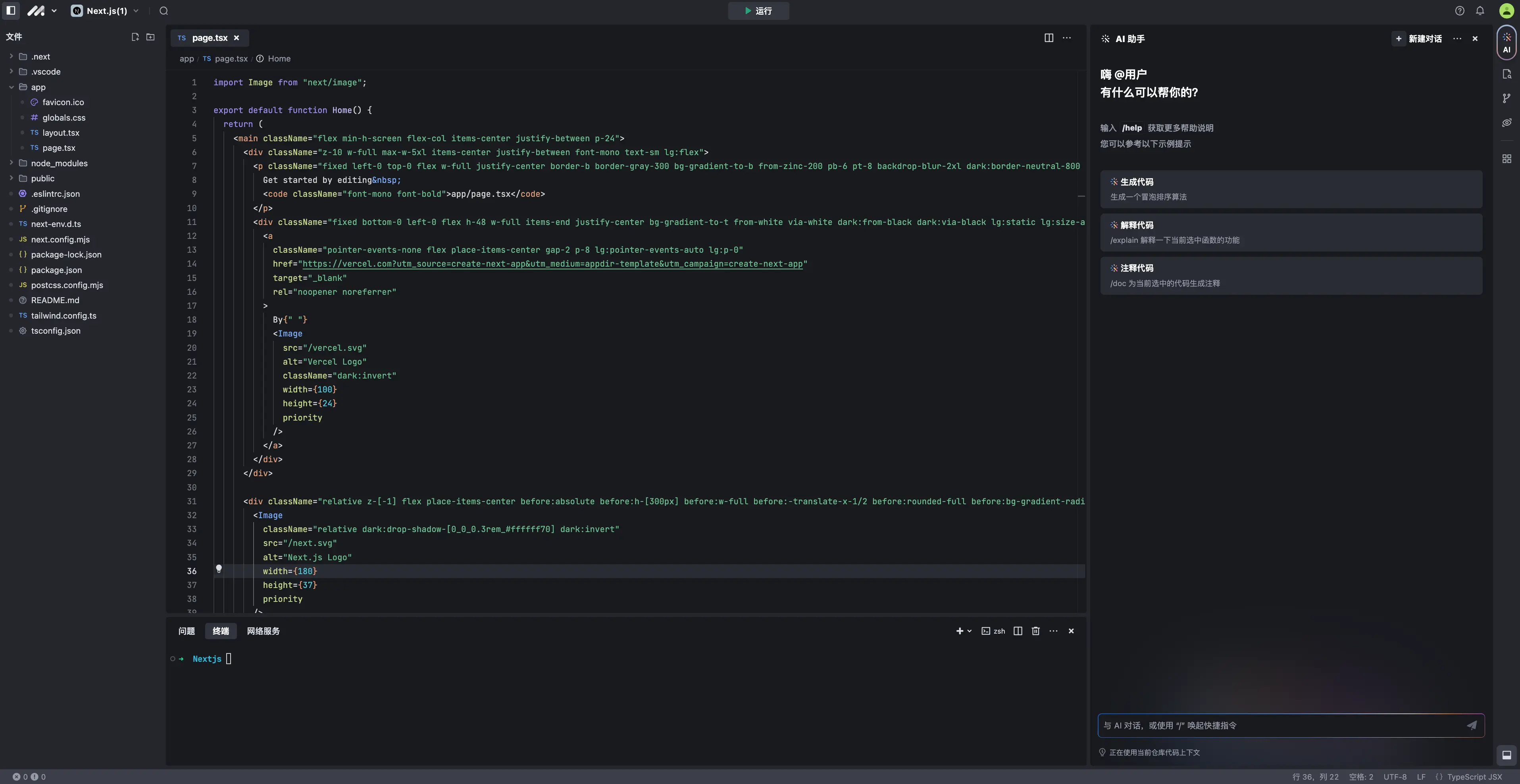The height and width of the screenshot is (784, 1520).
Task: Expand the .vscode folder
Action: tap(11, 71)
